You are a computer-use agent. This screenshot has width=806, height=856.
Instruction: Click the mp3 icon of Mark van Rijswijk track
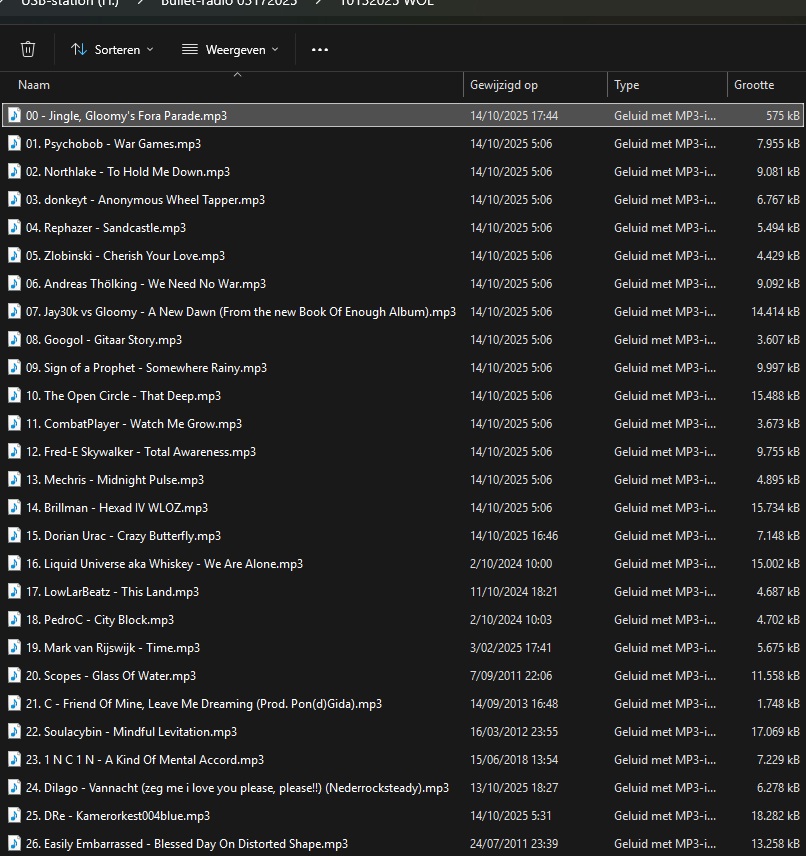coord(14,648)
